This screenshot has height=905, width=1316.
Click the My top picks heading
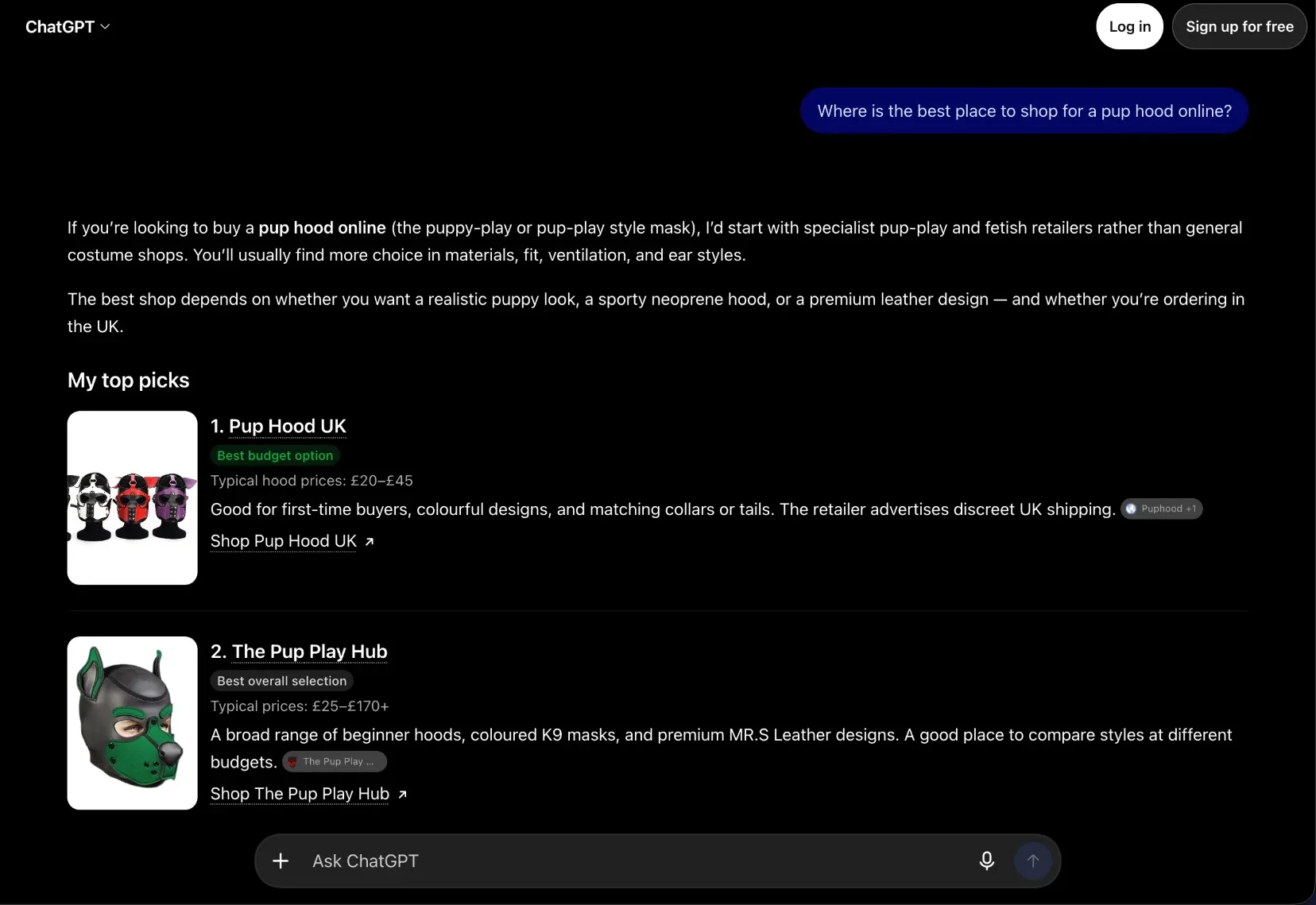pos(129,380)
